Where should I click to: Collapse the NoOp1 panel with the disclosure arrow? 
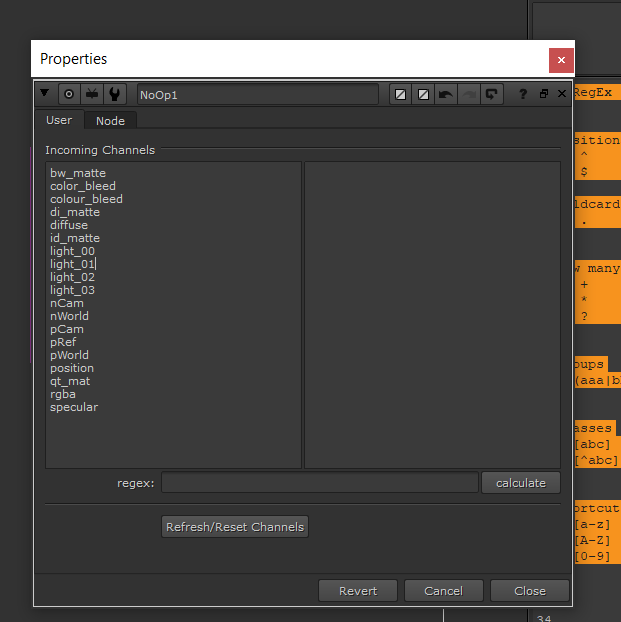[44, 93]
